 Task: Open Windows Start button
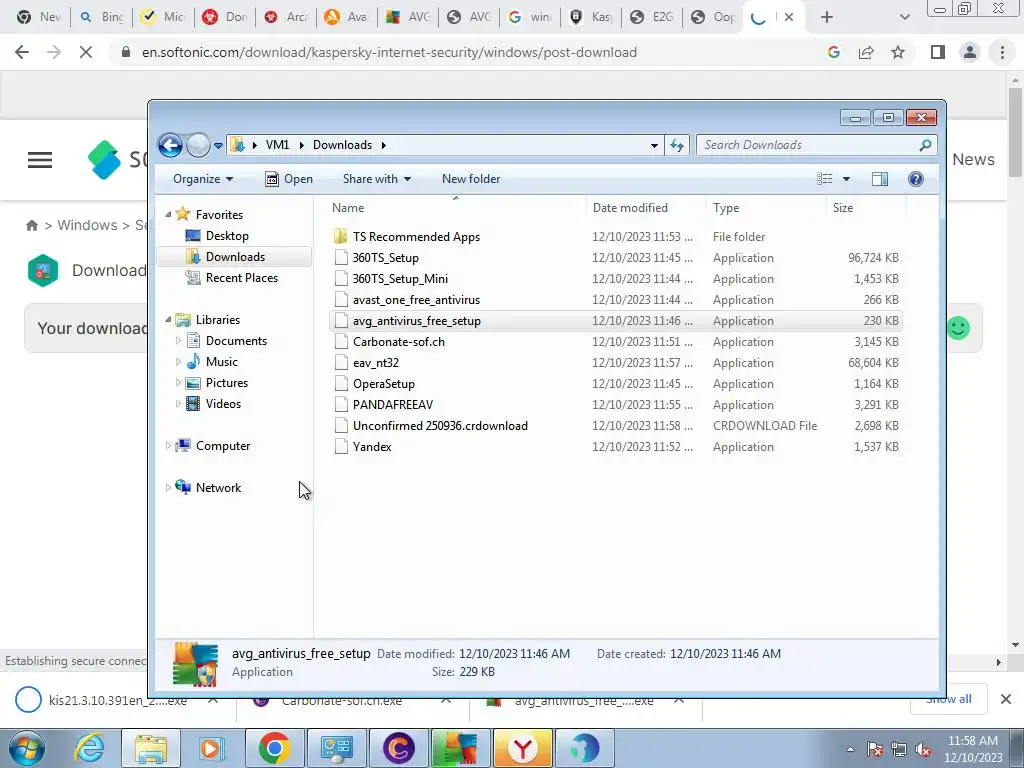(x=27, y=748)
